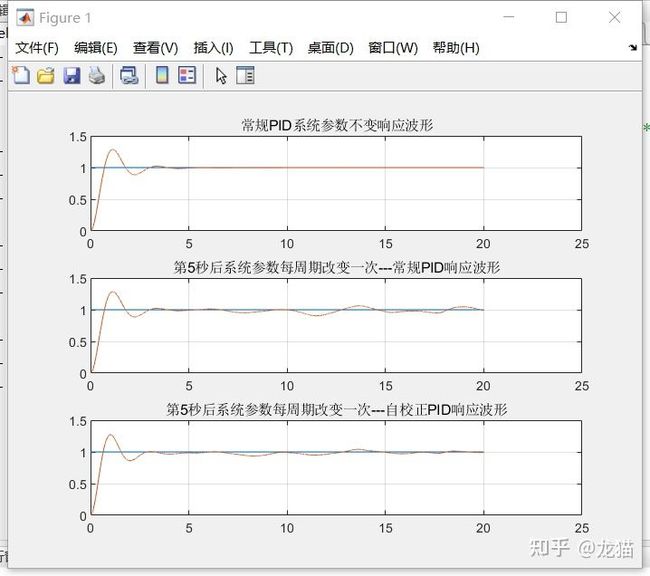This screenshot has height=576, width=650.
Task: Select the Edit Plot arrow tool
Action: (221, 76)
